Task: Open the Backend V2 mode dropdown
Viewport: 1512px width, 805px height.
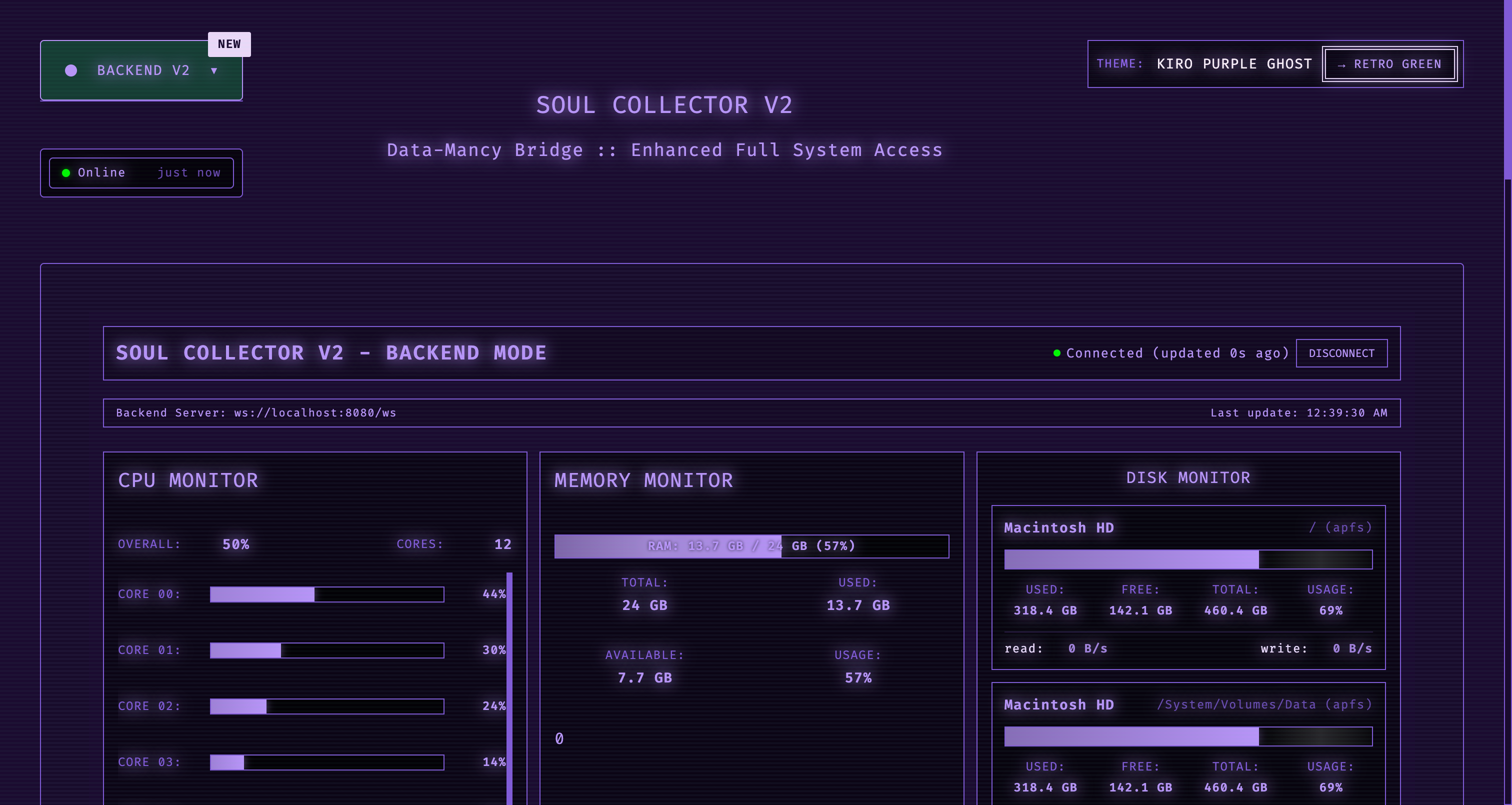Action: pyautogui.click(x=141, y=70)
